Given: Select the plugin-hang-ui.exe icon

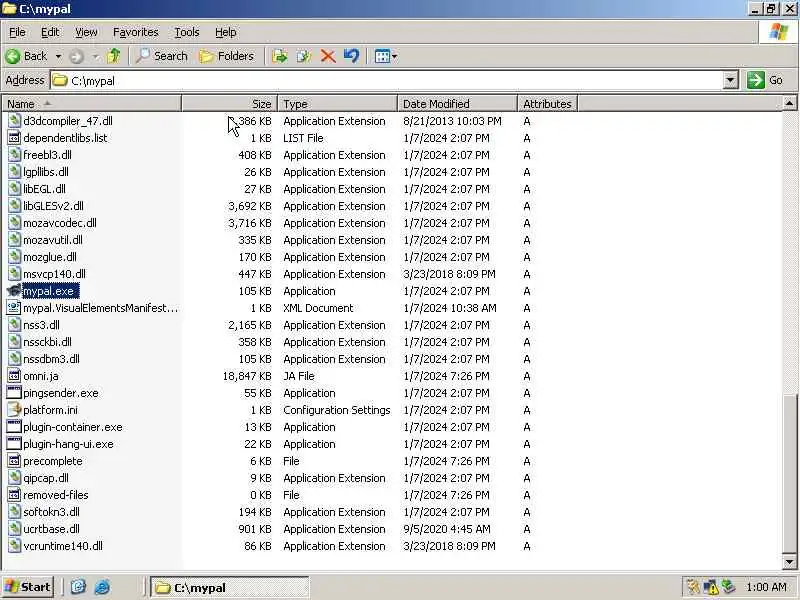Looking at the screenshot, I should point(14,444).
